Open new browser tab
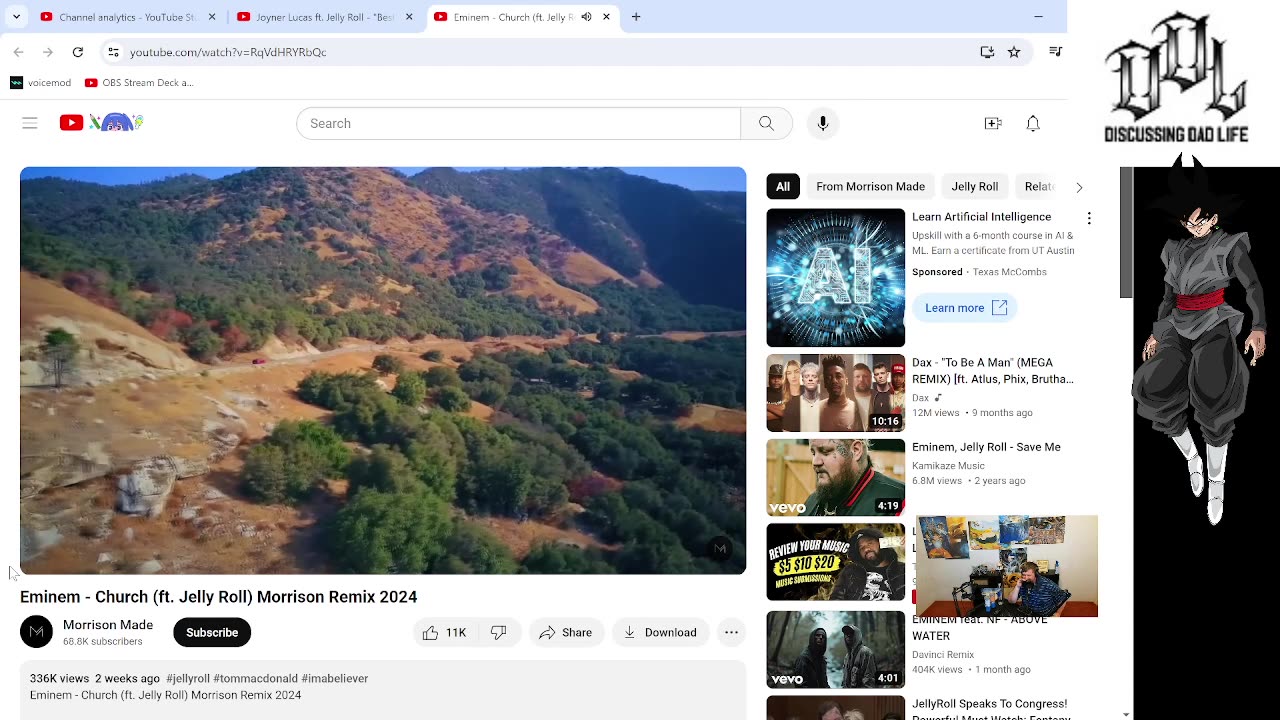Screen dimensions: 1280x720 click(636, 17)
